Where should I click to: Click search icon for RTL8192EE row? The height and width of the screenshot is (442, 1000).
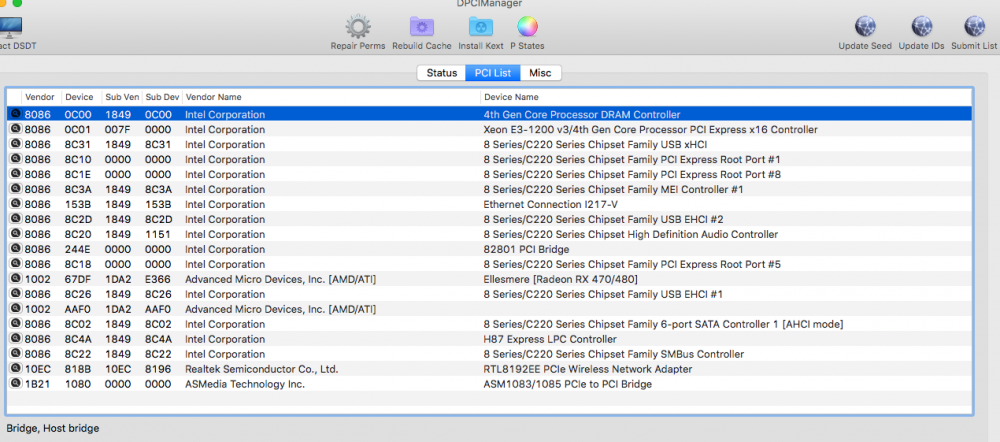coord(15,369)
